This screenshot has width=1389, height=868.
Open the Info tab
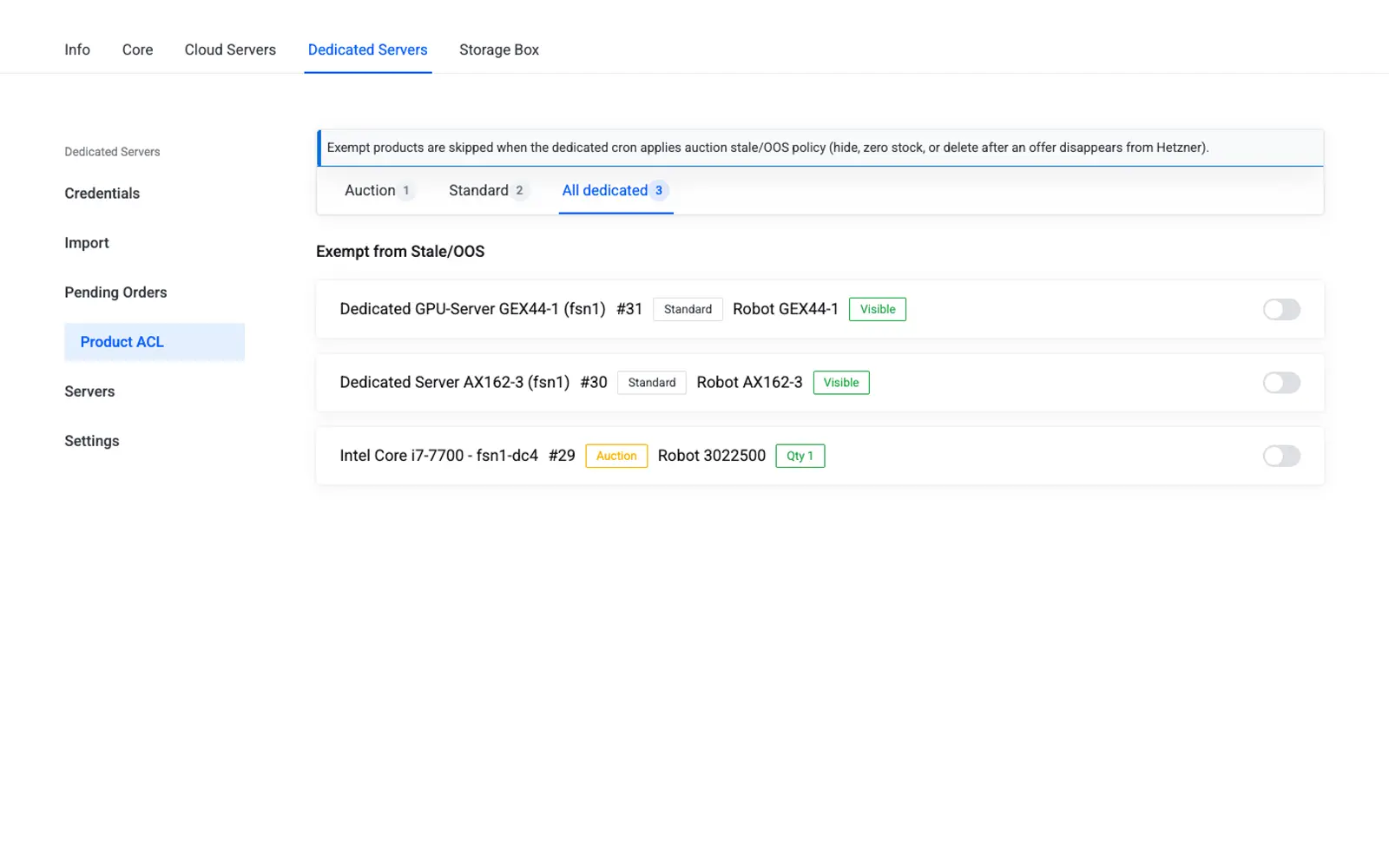tap(77, 49)
